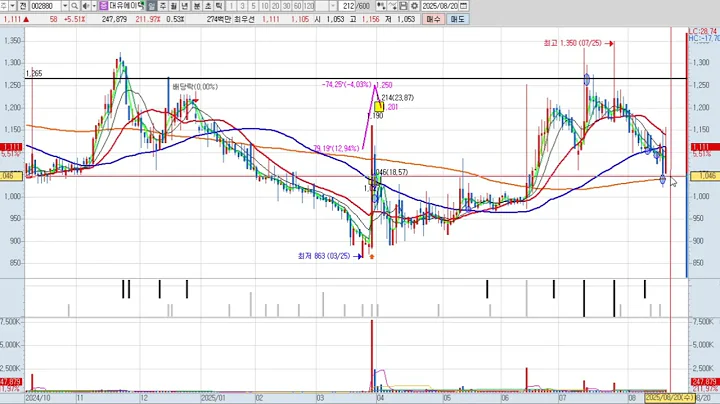The image size is (720, 404).
Task: Click the blue circle marker on the July spike candle
Action: click(586, 79)
